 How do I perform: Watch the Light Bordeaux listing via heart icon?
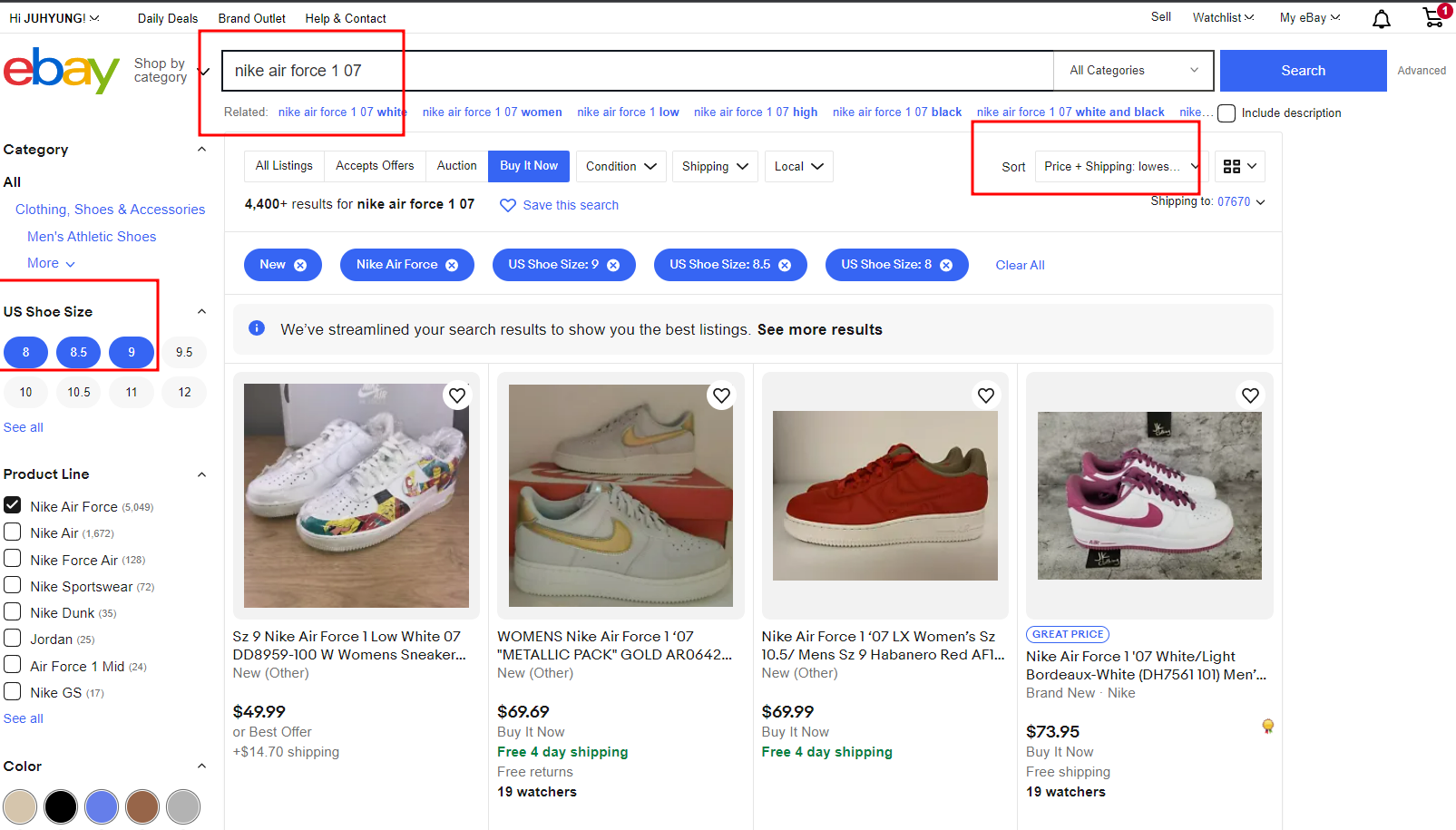tap(1250, 395)
